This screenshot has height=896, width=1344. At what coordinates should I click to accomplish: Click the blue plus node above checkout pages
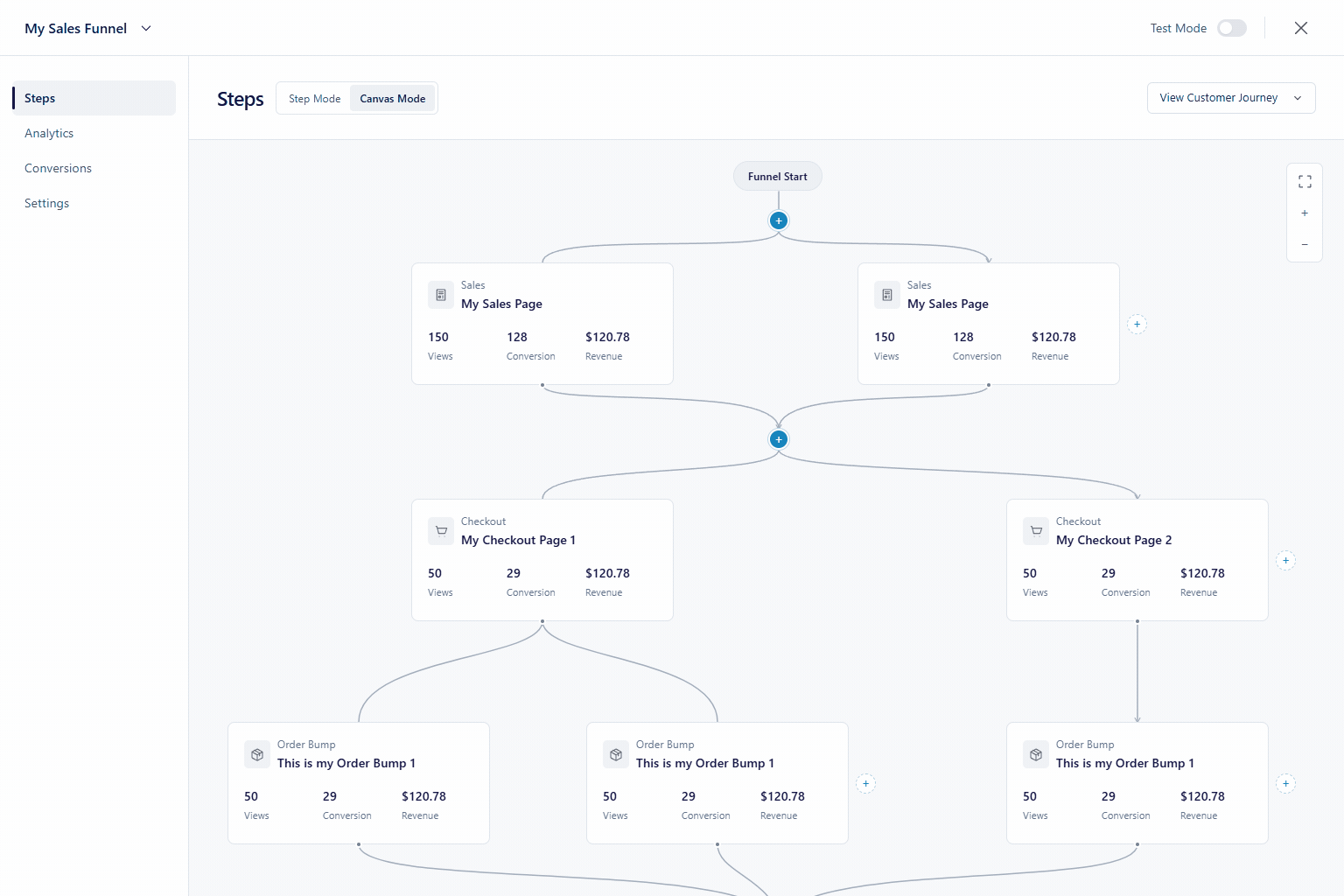click(x=779, y=439)
